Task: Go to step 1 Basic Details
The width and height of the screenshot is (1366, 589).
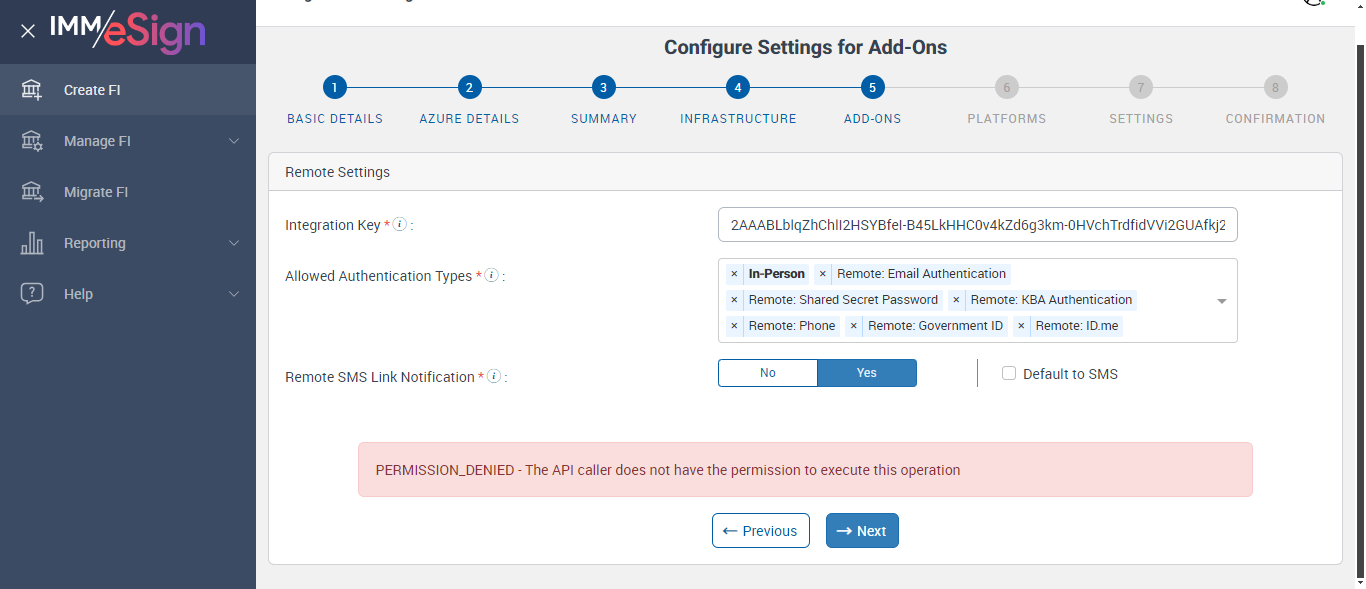Action: pyautogui.click(x=335, y=87)
